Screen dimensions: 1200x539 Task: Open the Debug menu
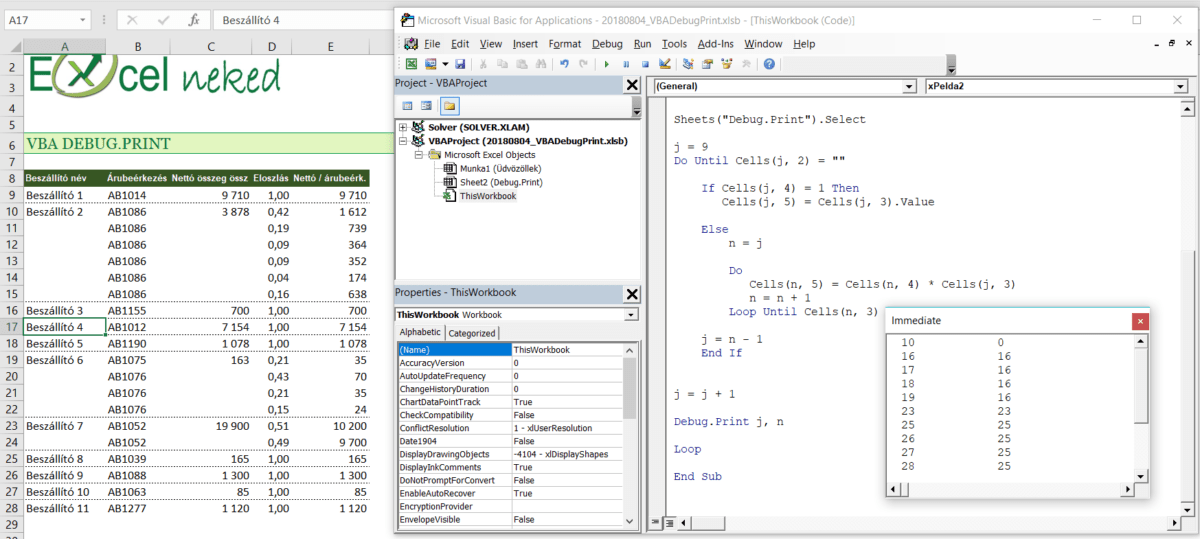click(x=607, y=44)
